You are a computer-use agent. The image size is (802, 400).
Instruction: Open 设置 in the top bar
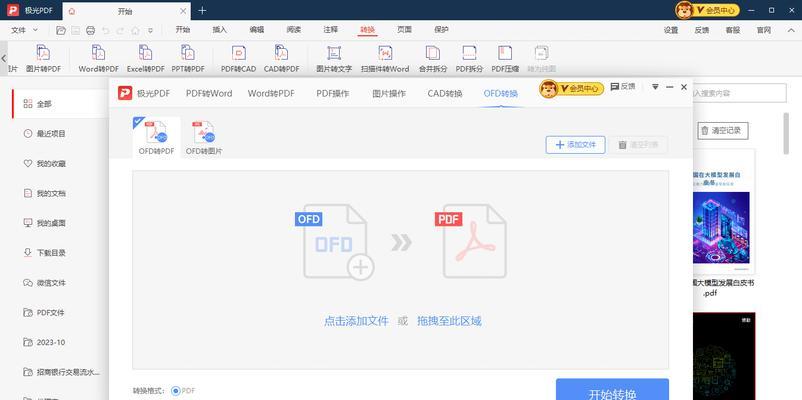point(671,30)
